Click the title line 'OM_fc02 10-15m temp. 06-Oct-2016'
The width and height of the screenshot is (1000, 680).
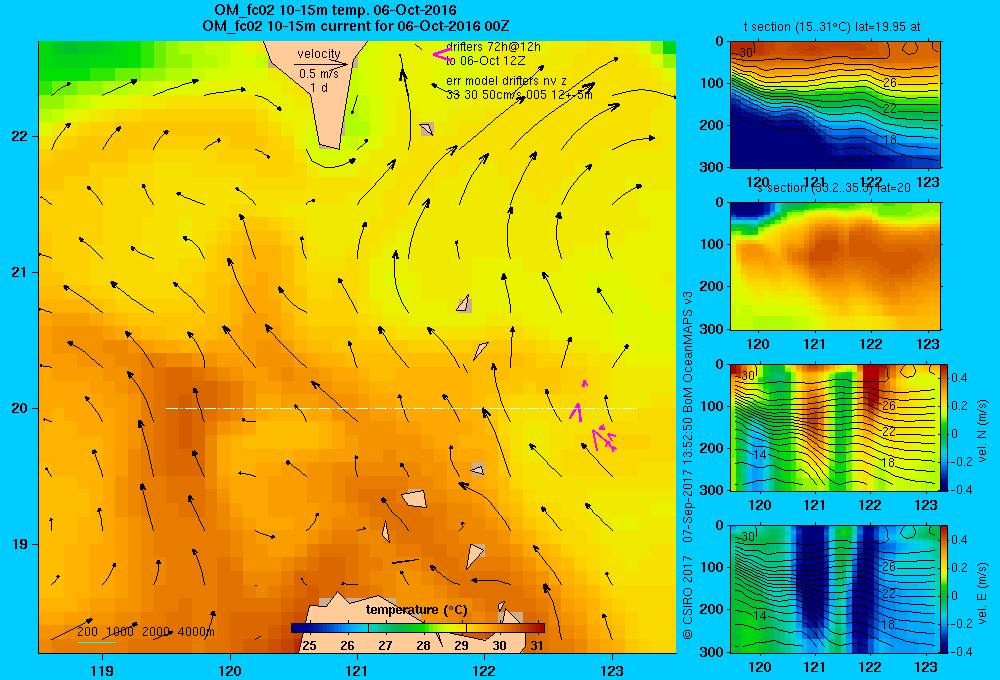(x=335, y=10)
